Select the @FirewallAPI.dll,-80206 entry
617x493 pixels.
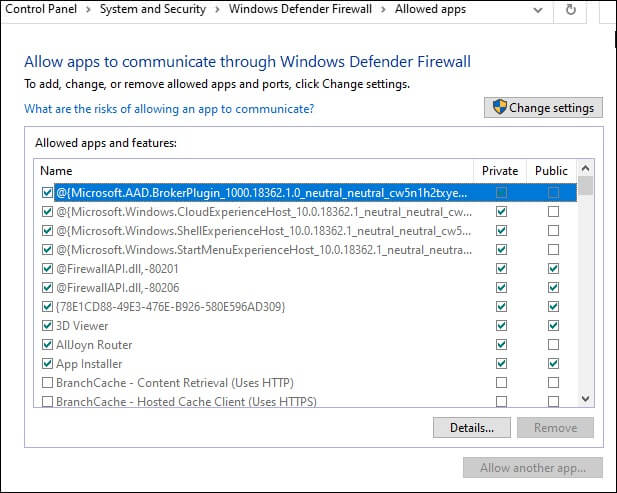[x=118, y=288]
